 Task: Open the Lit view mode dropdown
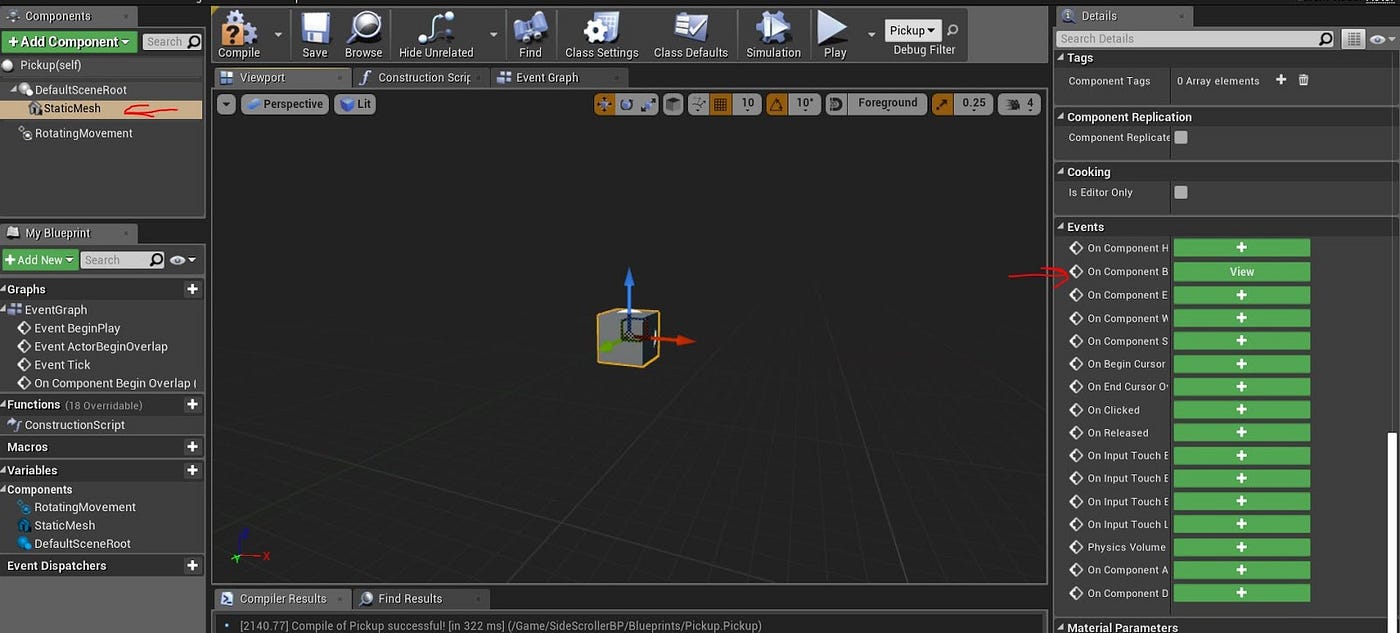[x=355, y=103]
